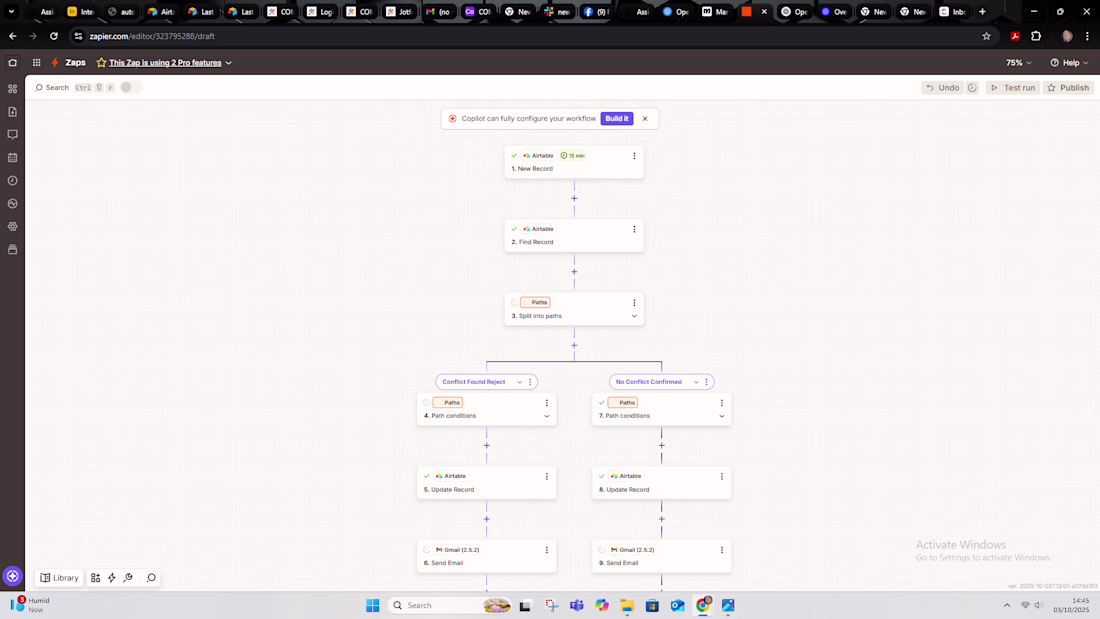Add a step between New Record and Find Record
The height and width of the screenshot is (619, 1100).
pyautogui.click(x=574, y=199)
